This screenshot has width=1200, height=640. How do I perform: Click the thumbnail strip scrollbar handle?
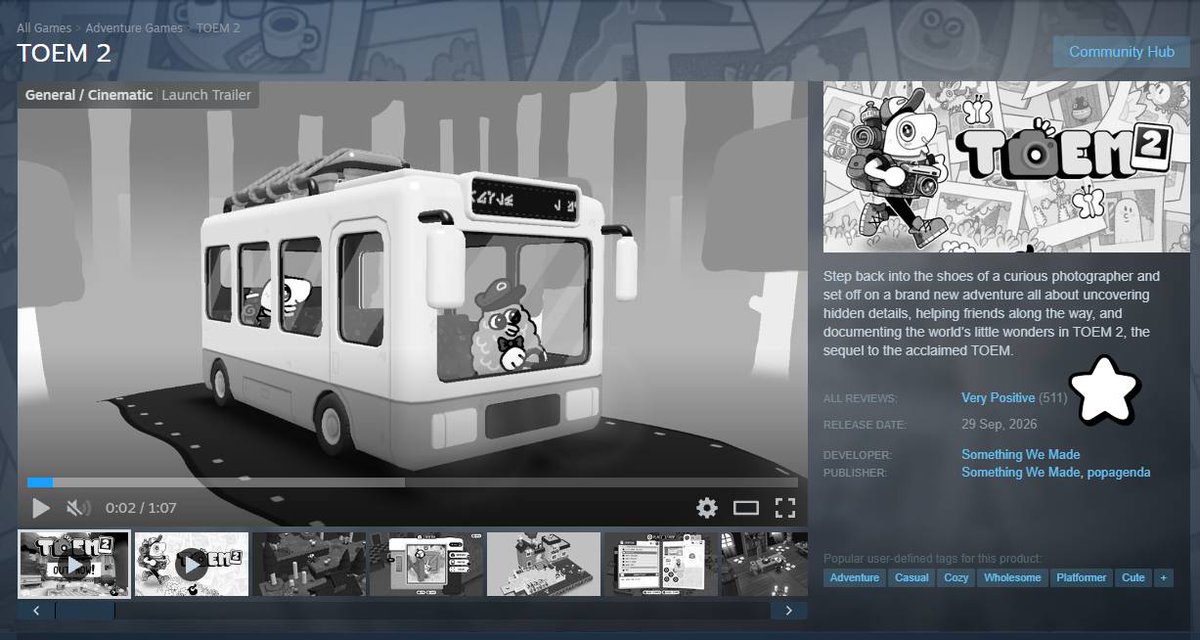click(x=84, y=610)
